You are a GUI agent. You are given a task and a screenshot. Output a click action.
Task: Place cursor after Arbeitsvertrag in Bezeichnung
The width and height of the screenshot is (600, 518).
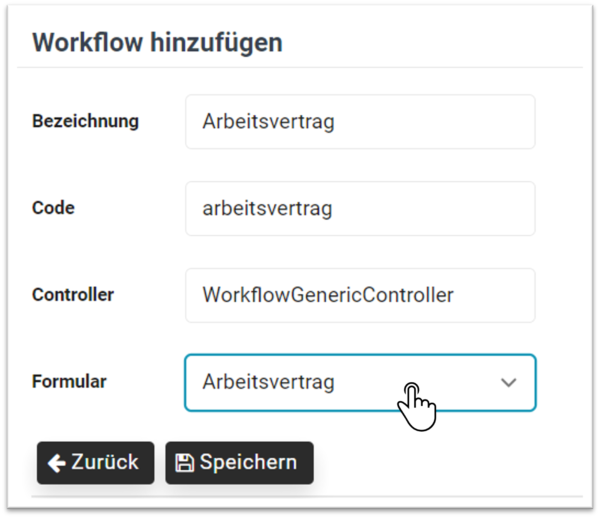coord(336,122)
